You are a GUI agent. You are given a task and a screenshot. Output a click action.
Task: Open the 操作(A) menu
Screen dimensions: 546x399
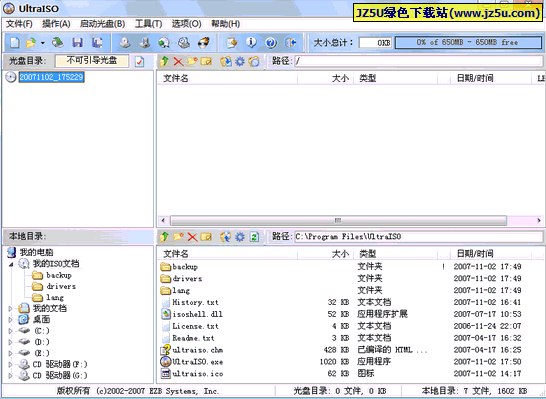click(x=56, y=24)
